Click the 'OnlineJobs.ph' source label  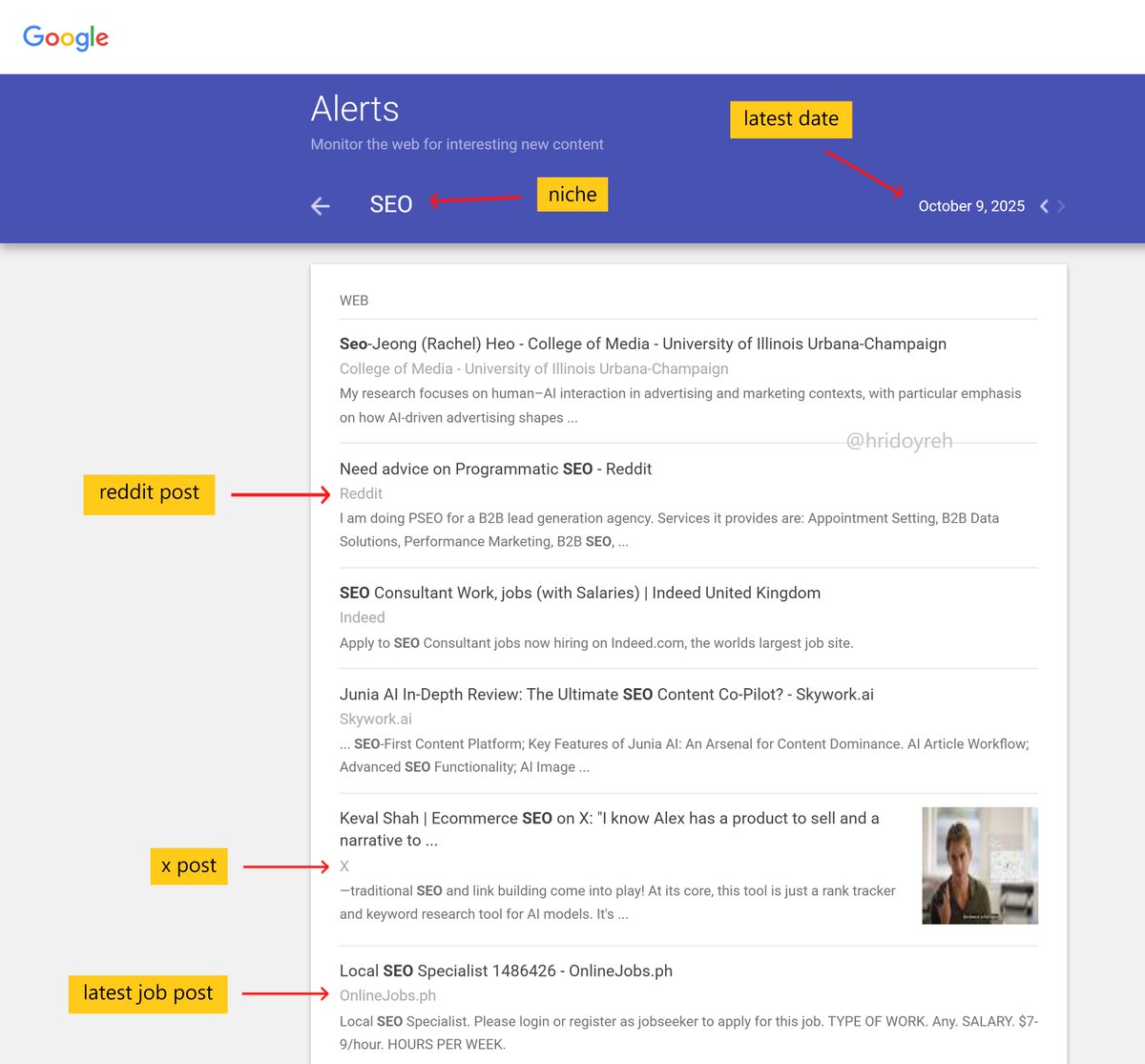coord(387,995)
